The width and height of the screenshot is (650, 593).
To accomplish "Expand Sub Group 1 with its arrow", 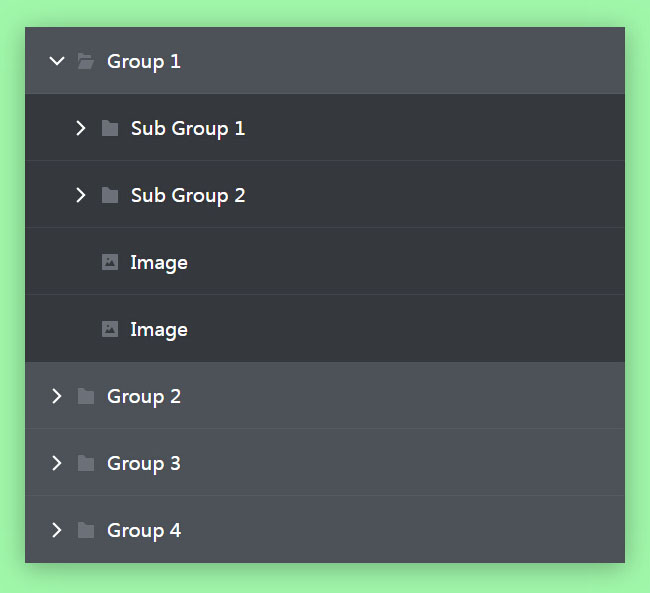I will point(81,128).
